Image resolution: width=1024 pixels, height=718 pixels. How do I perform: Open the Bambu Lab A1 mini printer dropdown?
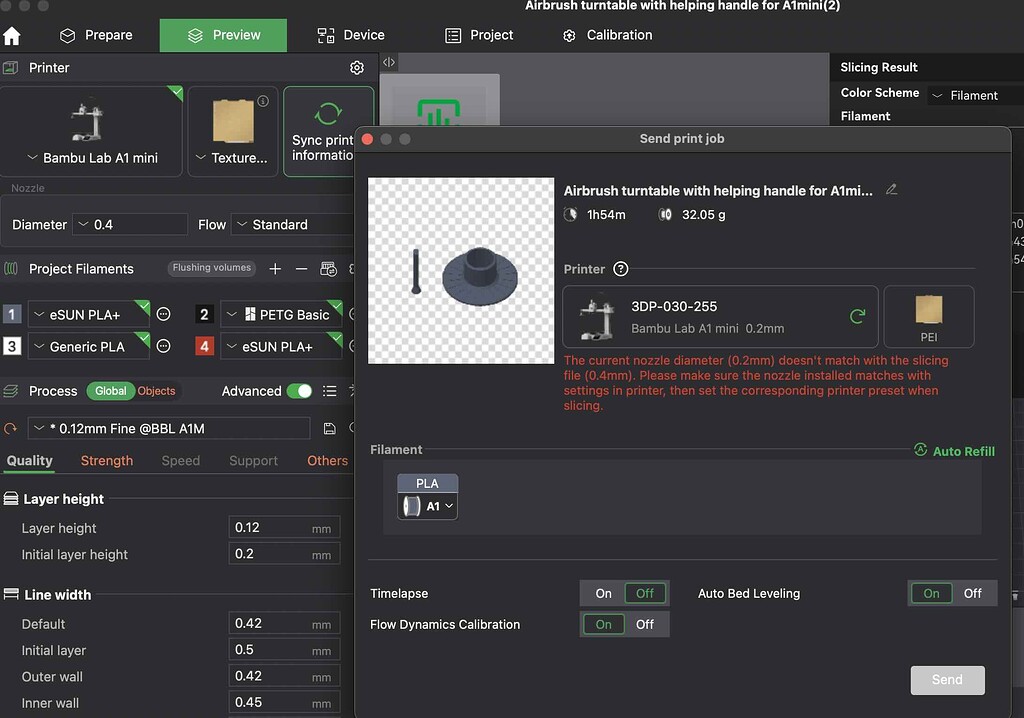click(92, 157)
